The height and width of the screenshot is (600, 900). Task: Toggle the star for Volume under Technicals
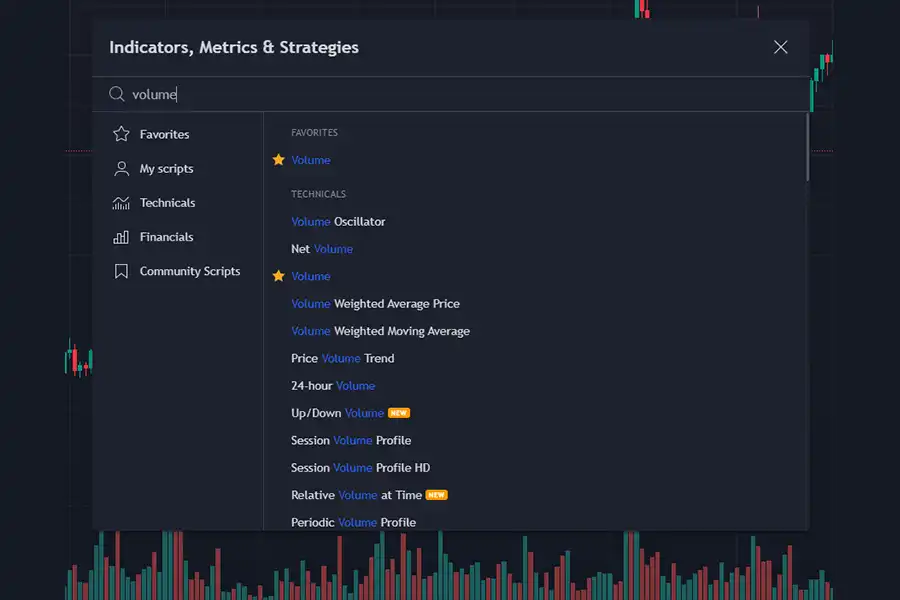278,276
